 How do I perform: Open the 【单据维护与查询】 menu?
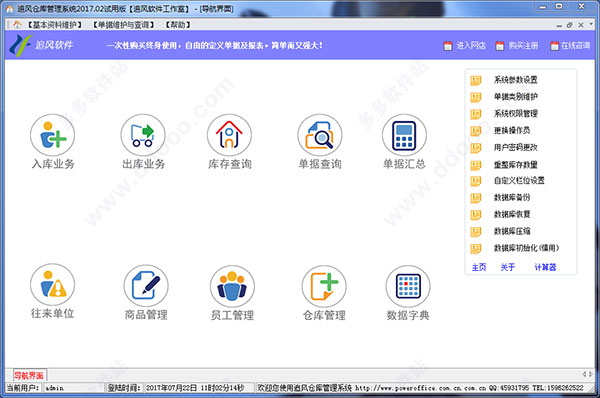(x=124, y=25)
